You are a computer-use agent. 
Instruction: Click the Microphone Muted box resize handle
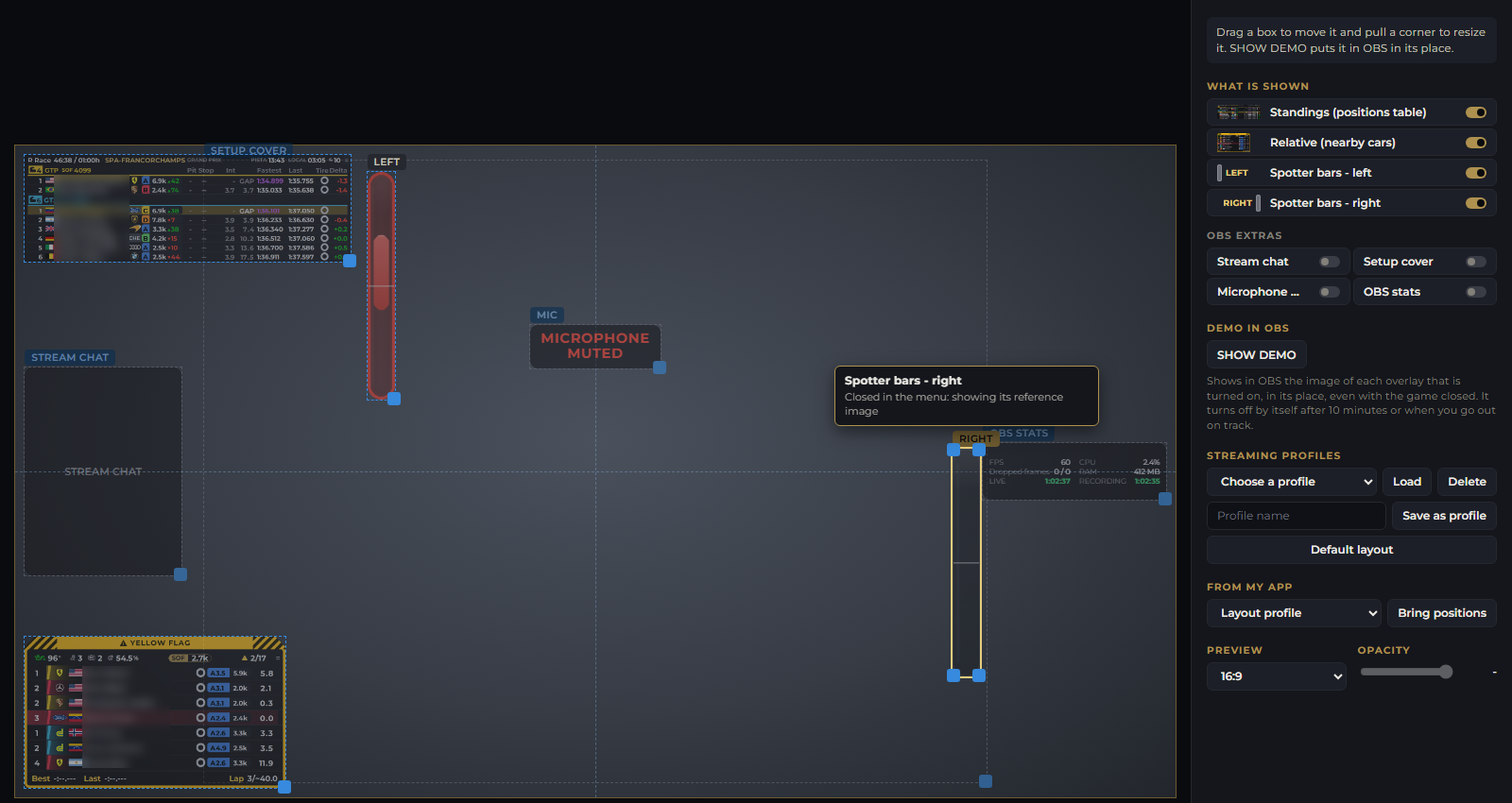(660, 367)
